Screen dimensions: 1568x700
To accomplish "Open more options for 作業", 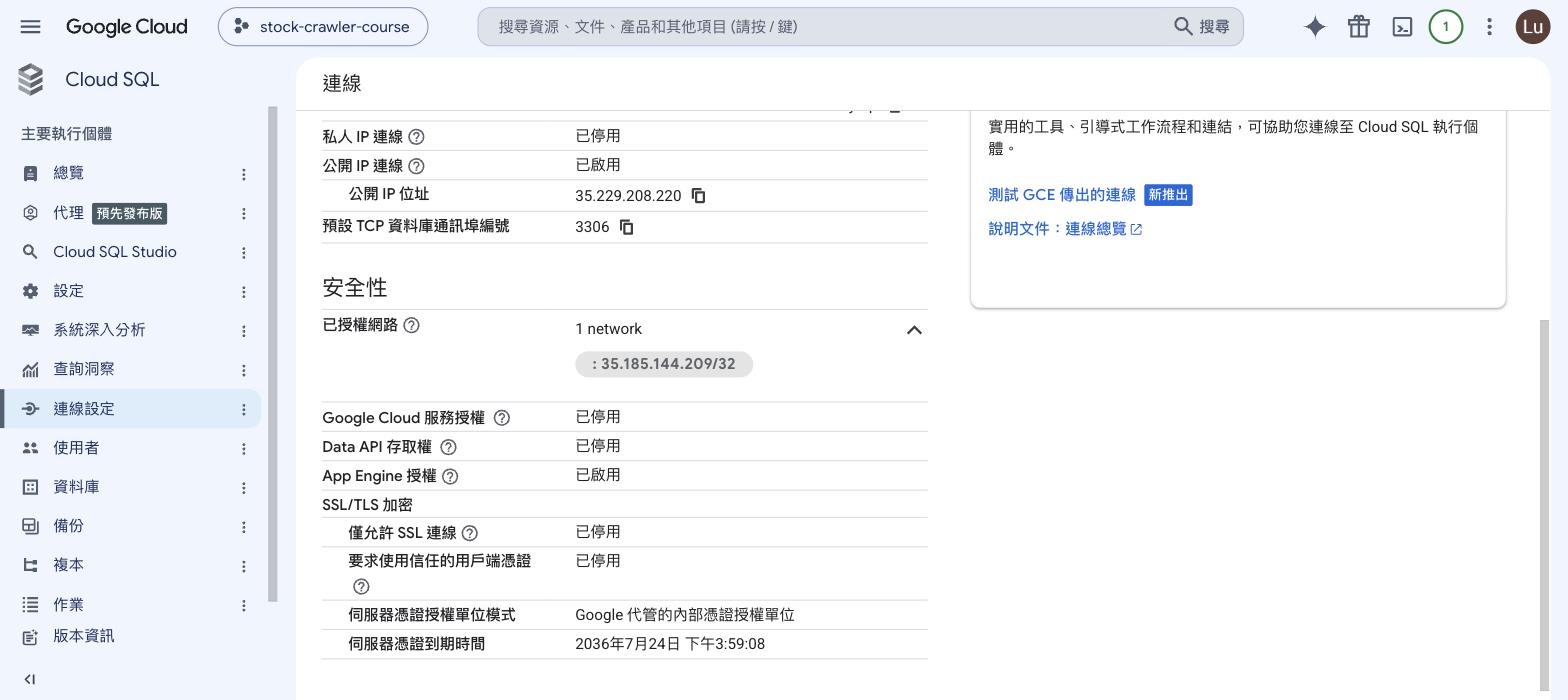I will [x=243, y=605].
